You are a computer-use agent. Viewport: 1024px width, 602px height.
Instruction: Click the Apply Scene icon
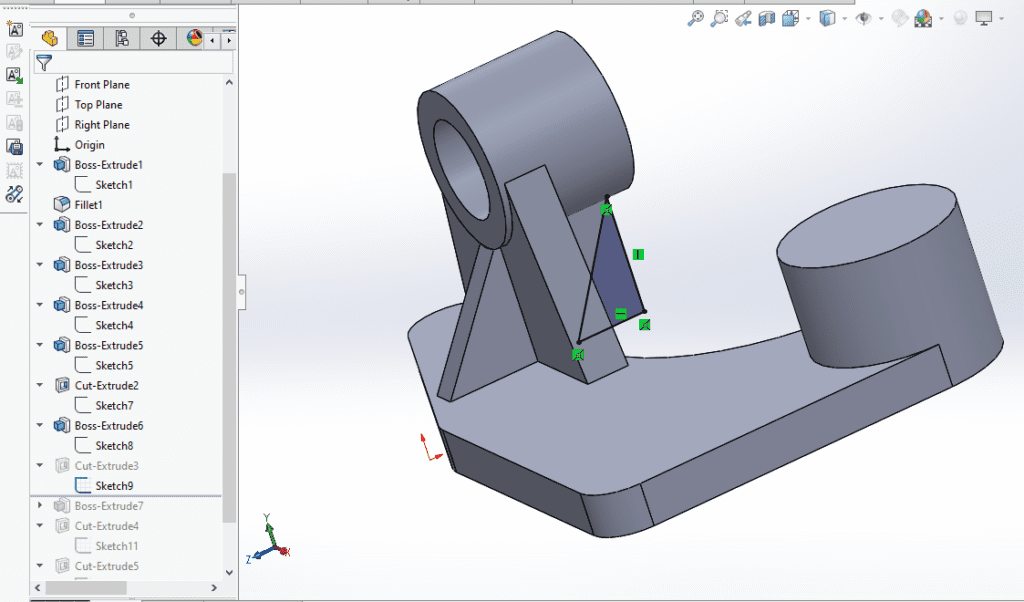[923, 18]
